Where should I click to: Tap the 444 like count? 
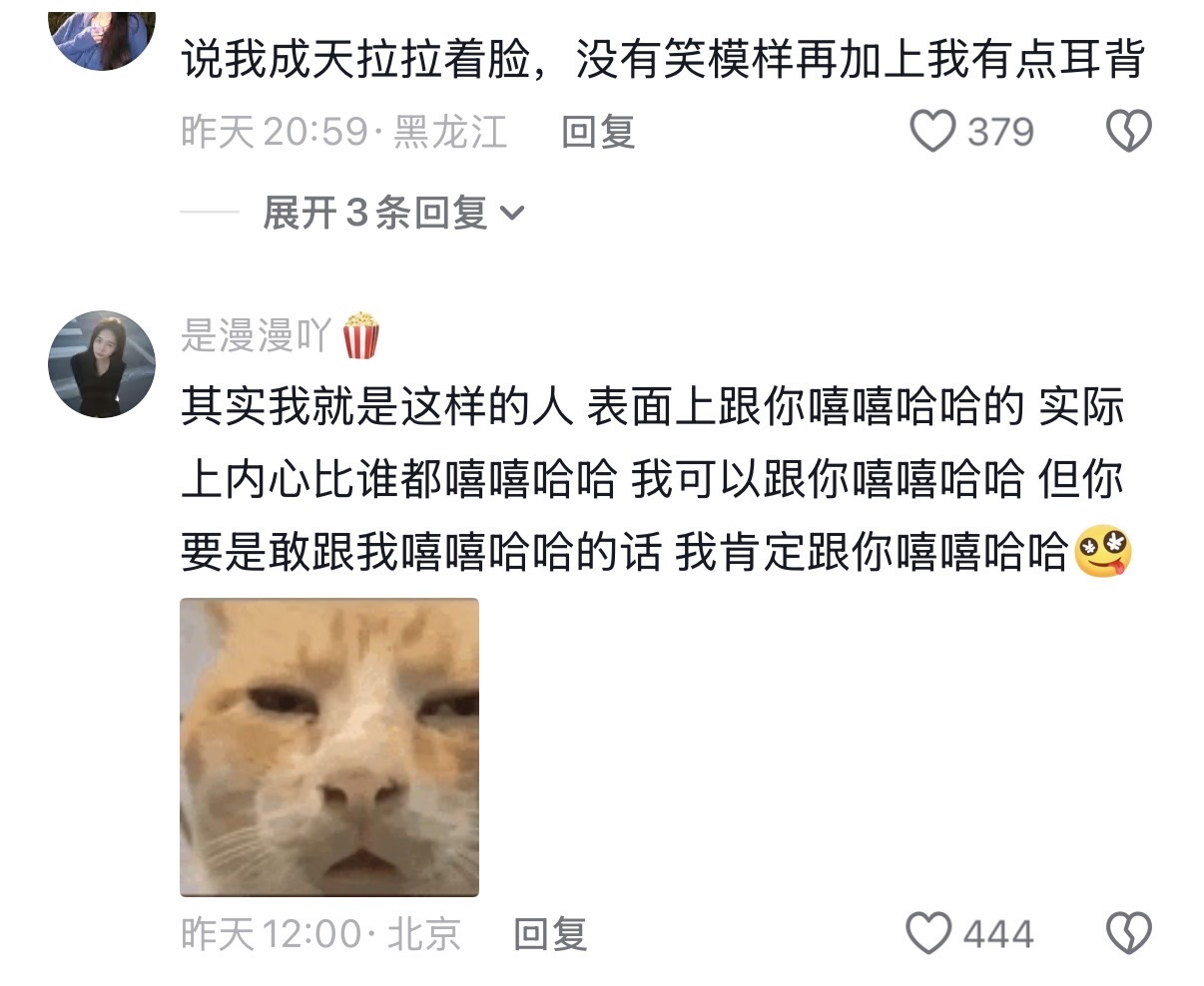click(998, 934)
